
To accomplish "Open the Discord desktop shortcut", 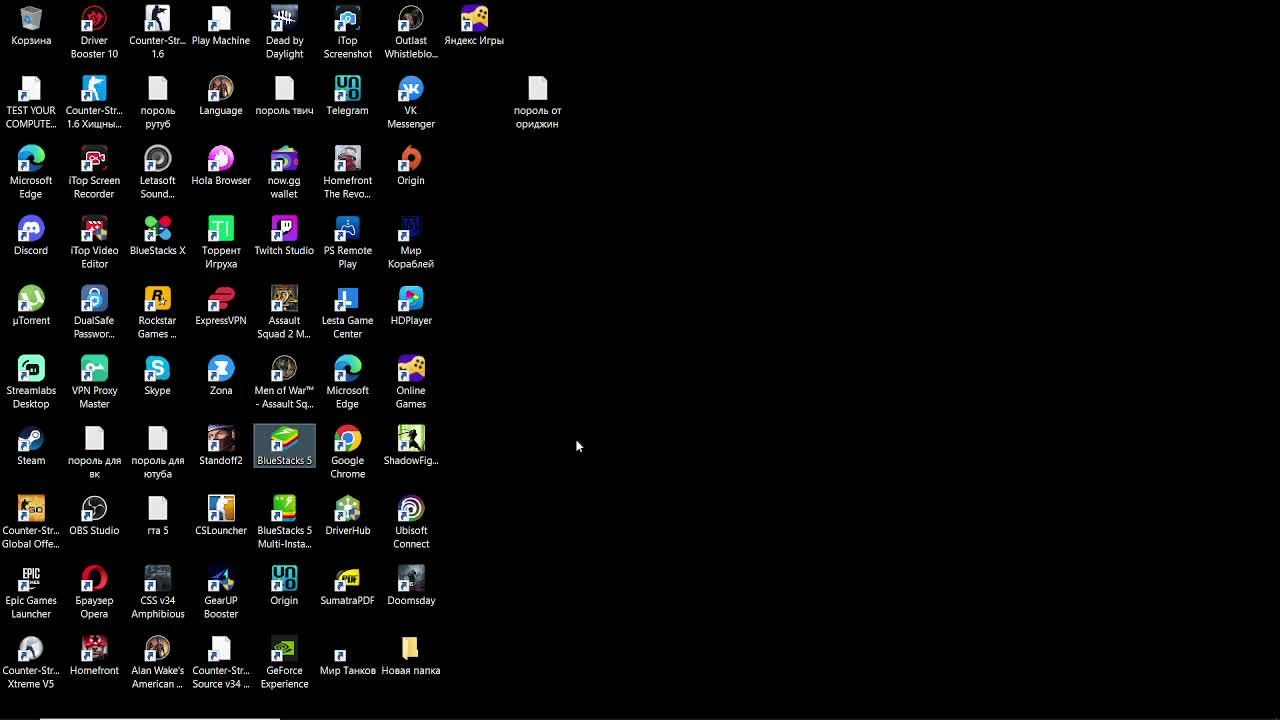I will coord(31,237).
